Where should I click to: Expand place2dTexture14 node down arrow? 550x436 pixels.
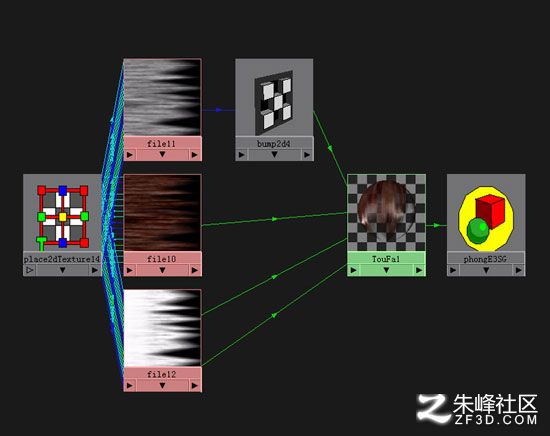(x=62, y=270)
